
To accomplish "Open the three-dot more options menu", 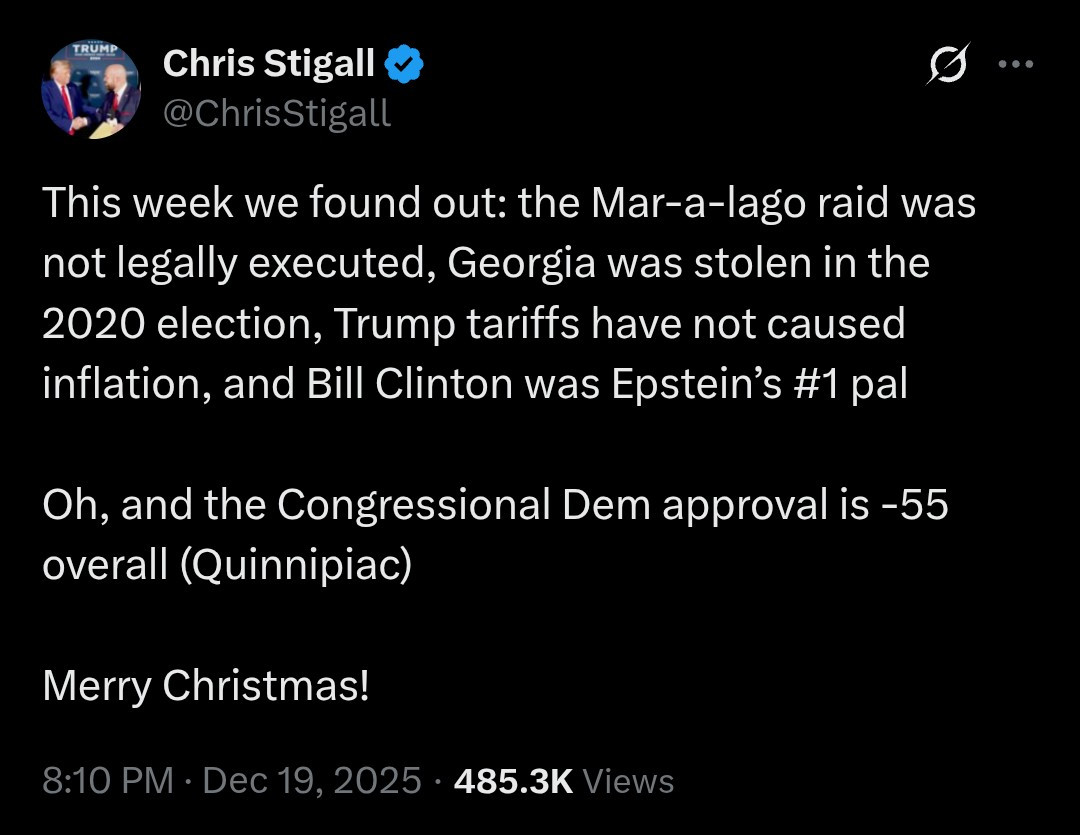I will click(1015, 64).
